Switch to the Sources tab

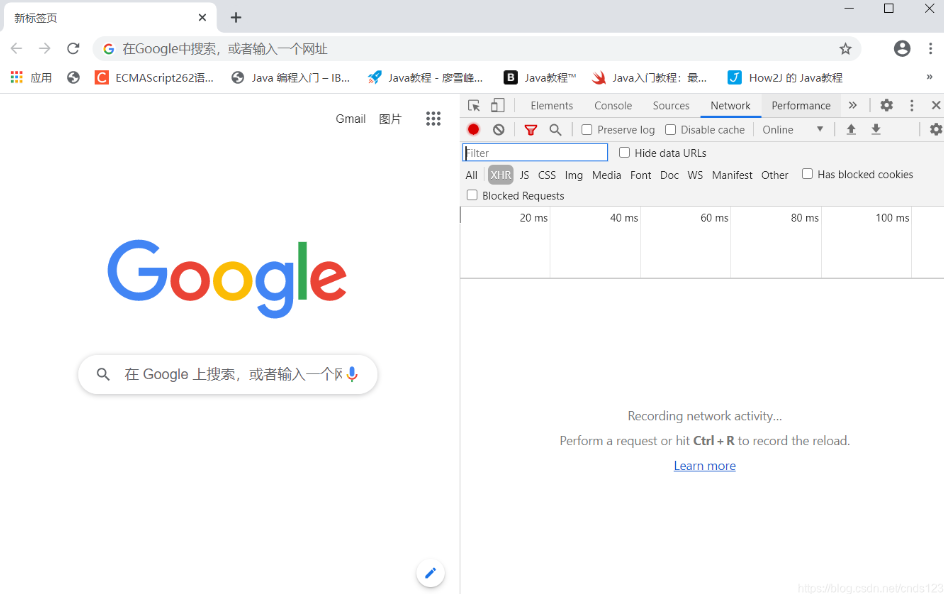pyautogui.click(x=671, y=105)
